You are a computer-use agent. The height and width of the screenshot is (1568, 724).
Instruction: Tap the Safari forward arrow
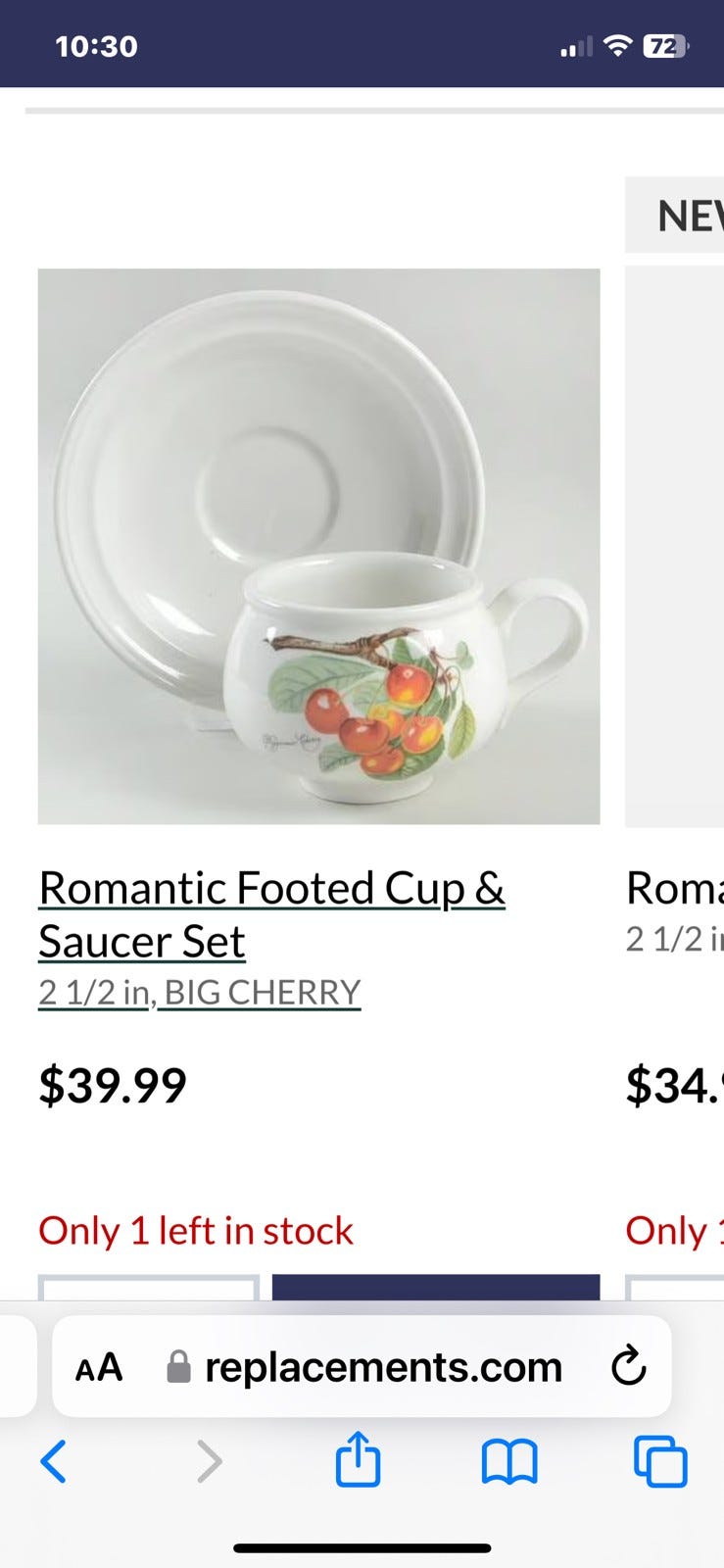(209, 1461)
